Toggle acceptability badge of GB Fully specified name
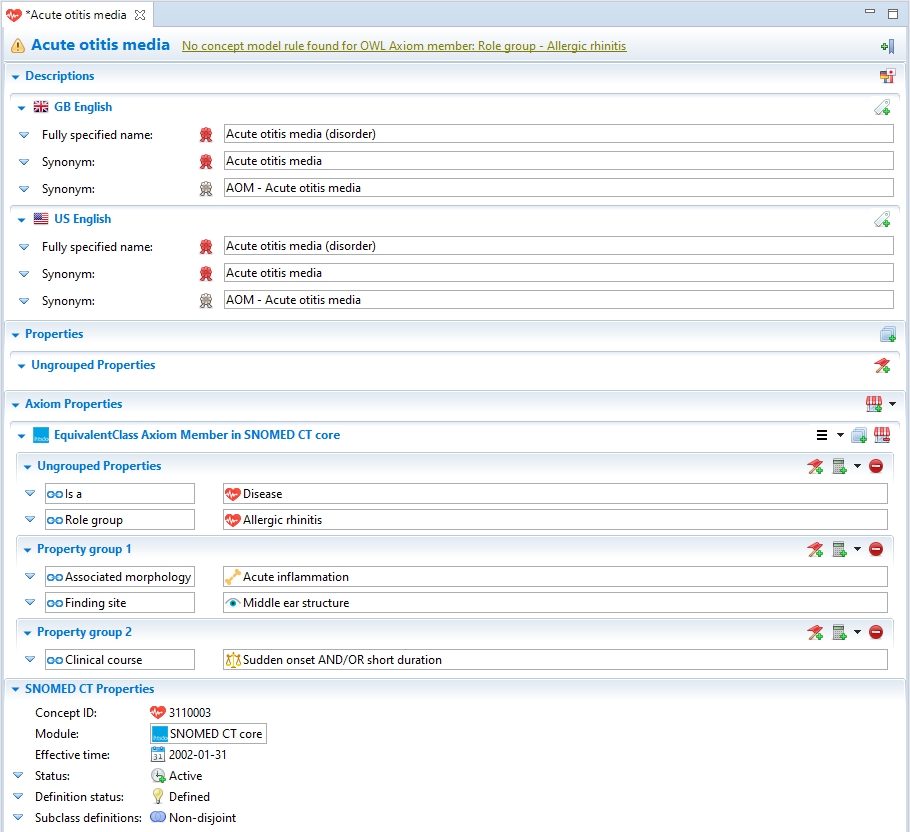Image resolution: width=910 pixels, height=832 pixels. point(206,134)
